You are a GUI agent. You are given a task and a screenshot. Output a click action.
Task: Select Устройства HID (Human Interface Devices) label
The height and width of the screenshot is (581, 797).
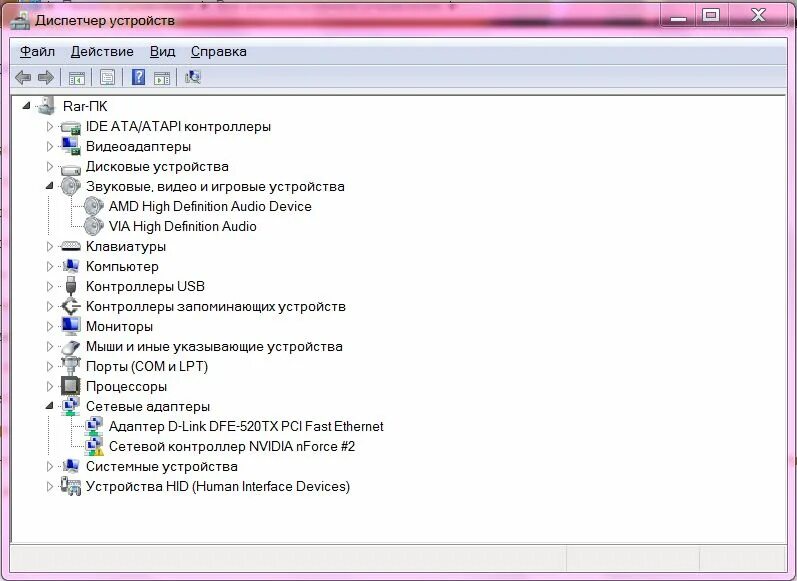(x=218, y=486)
